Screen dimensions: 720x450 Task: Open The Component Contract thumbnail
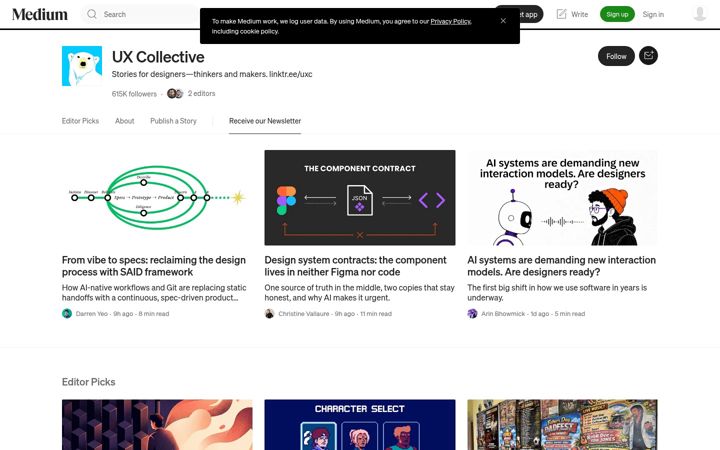[x=360, y=197]
